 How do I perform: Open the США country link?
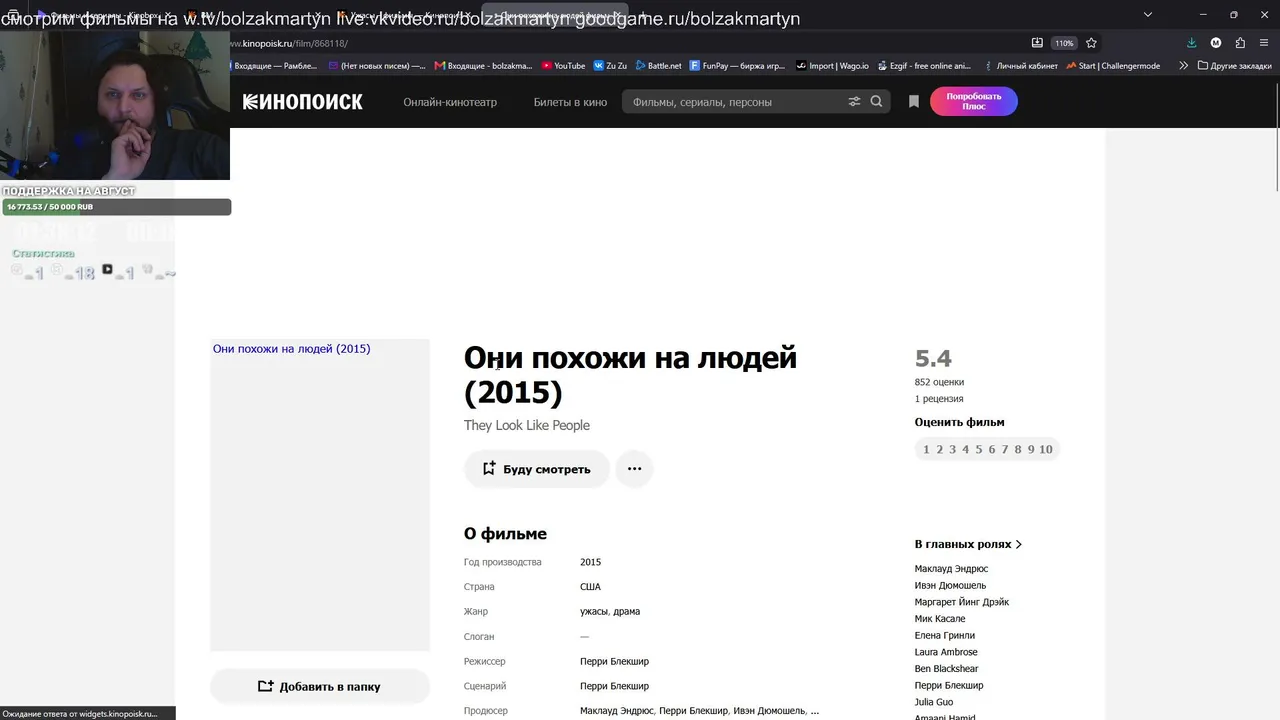tap(590, 587)
